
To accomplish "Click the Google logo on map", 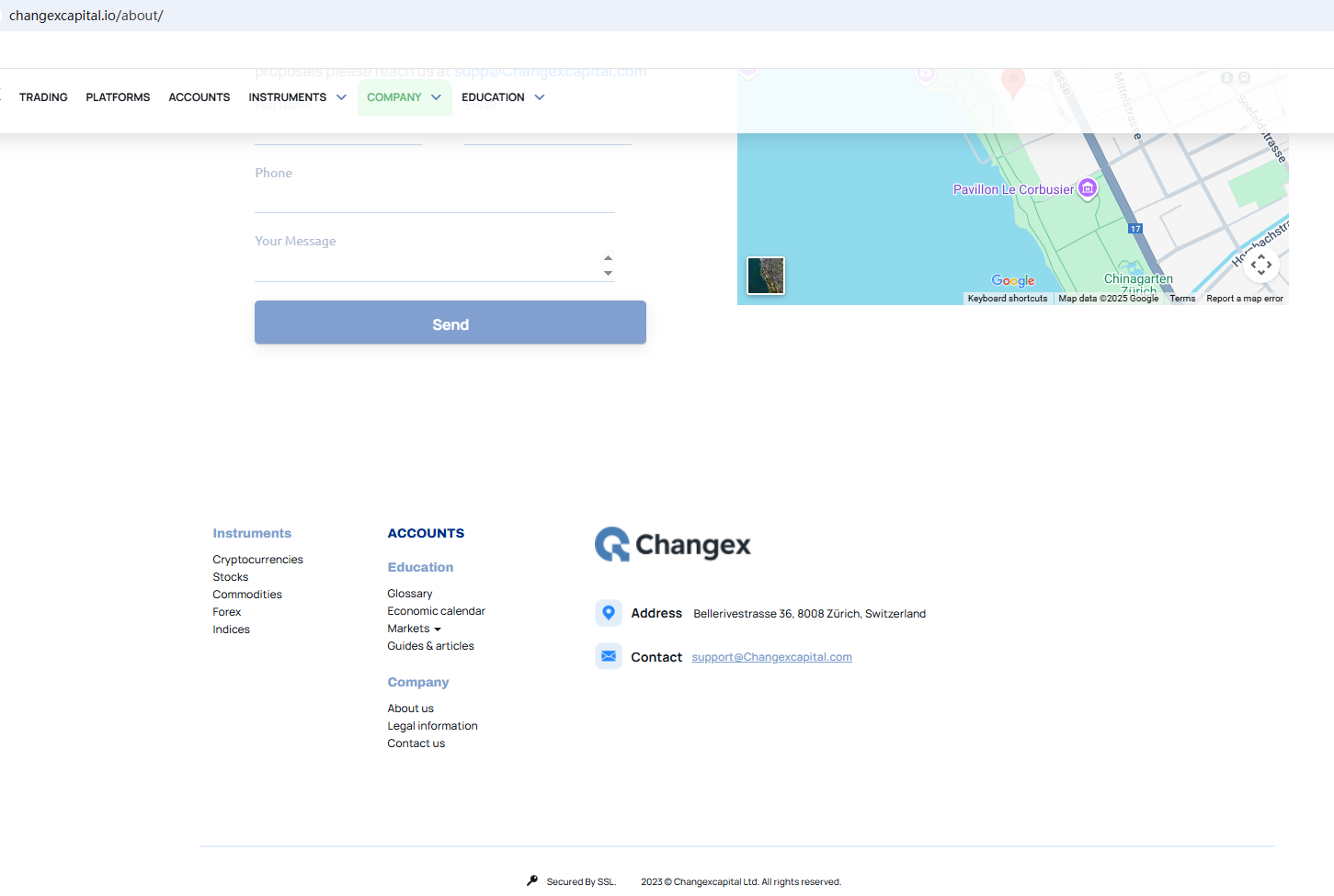I will [x=1012, y=281].
